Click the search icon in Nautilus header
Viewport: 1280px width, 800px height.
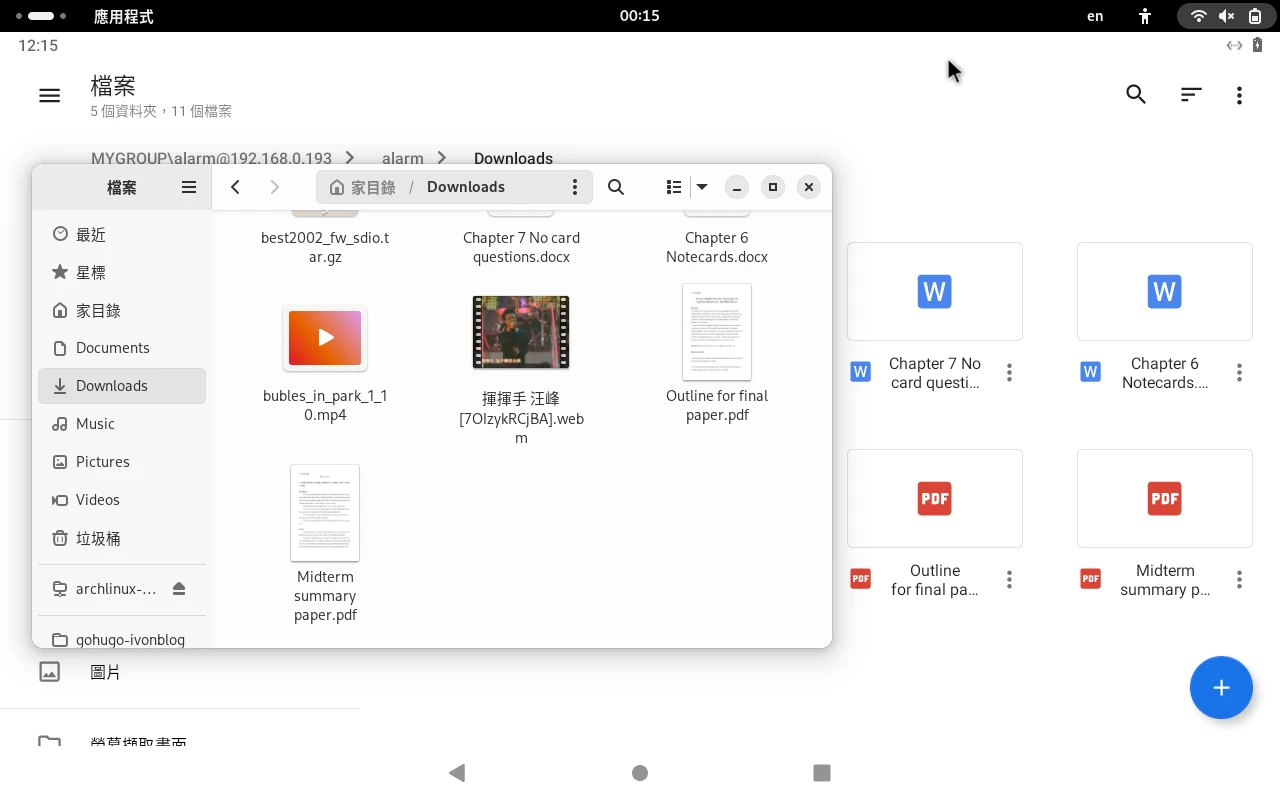tap(616, 187)
